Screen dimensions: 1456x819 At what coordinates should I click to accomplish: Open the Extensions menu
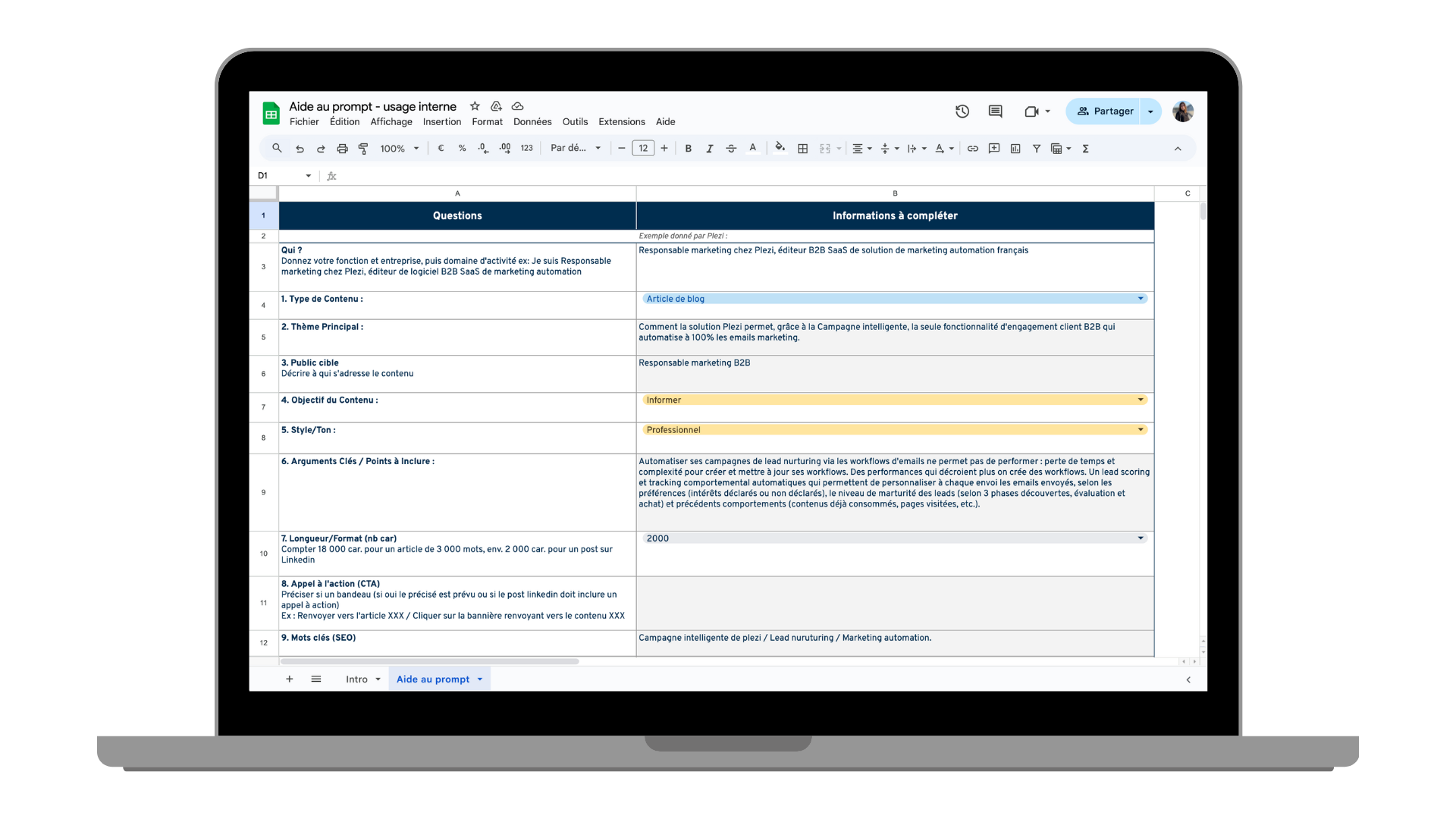pos(622,121)
